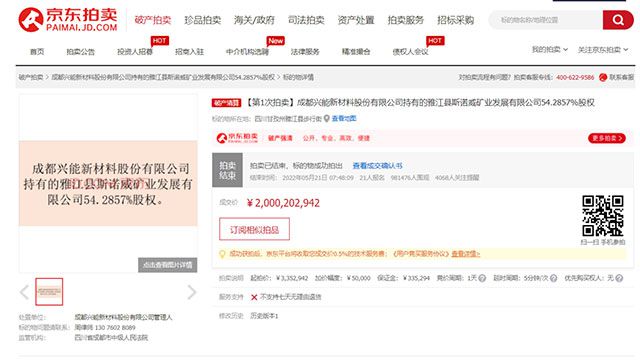The width and height of the screenshot is (640, 362).
Task: Click the 联系客服 icon
Action: coord(603,77)
